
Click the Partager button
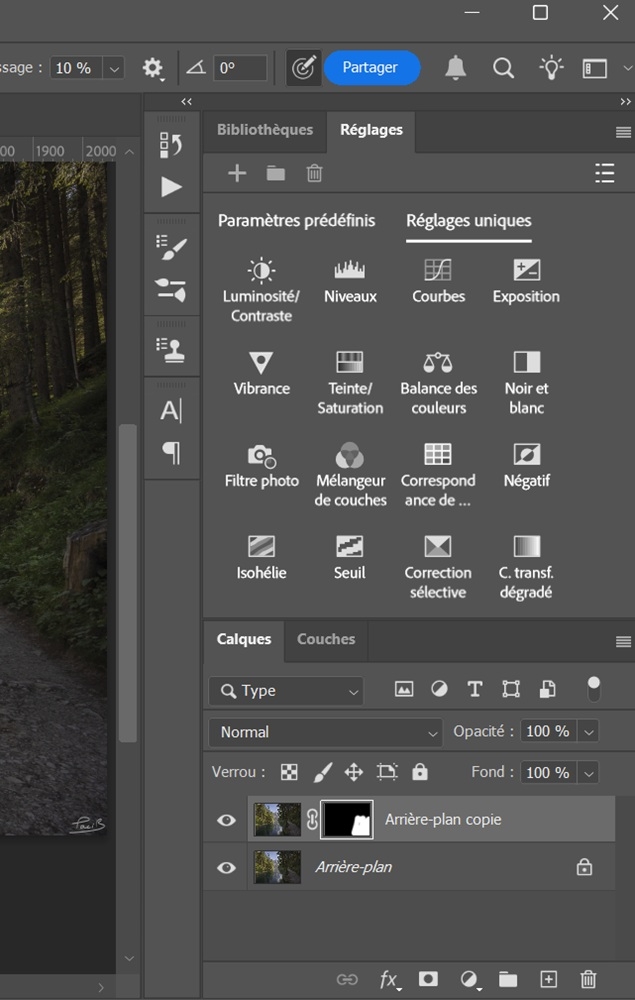(x=372, y=68)
